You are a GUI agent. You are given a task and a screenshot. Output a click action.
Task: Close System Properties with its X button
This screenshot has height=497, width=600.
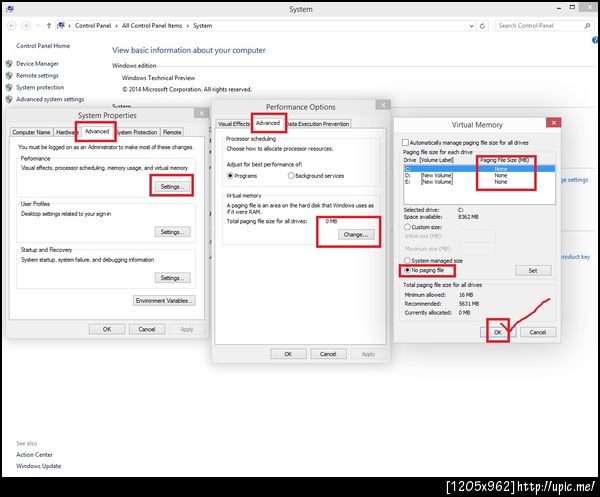pos(201,113)
